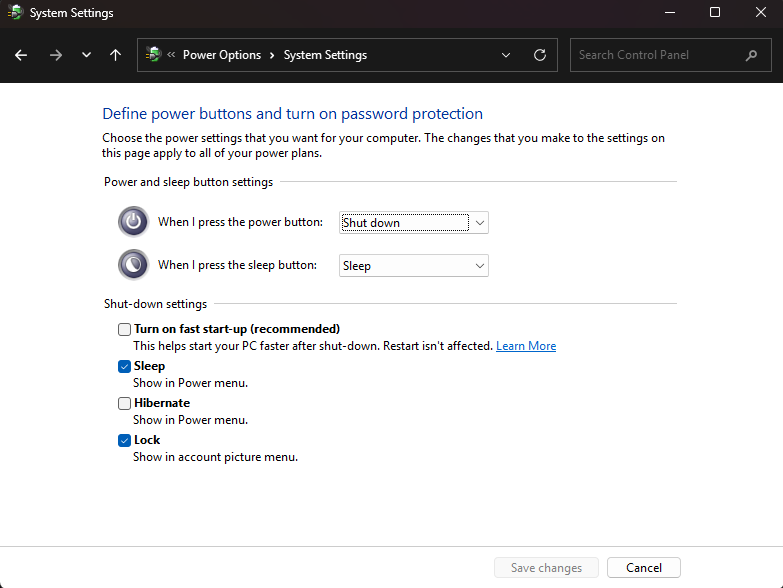Click 'When I press the sleep button:' label

pyautogui.click(x=237, y=265)
